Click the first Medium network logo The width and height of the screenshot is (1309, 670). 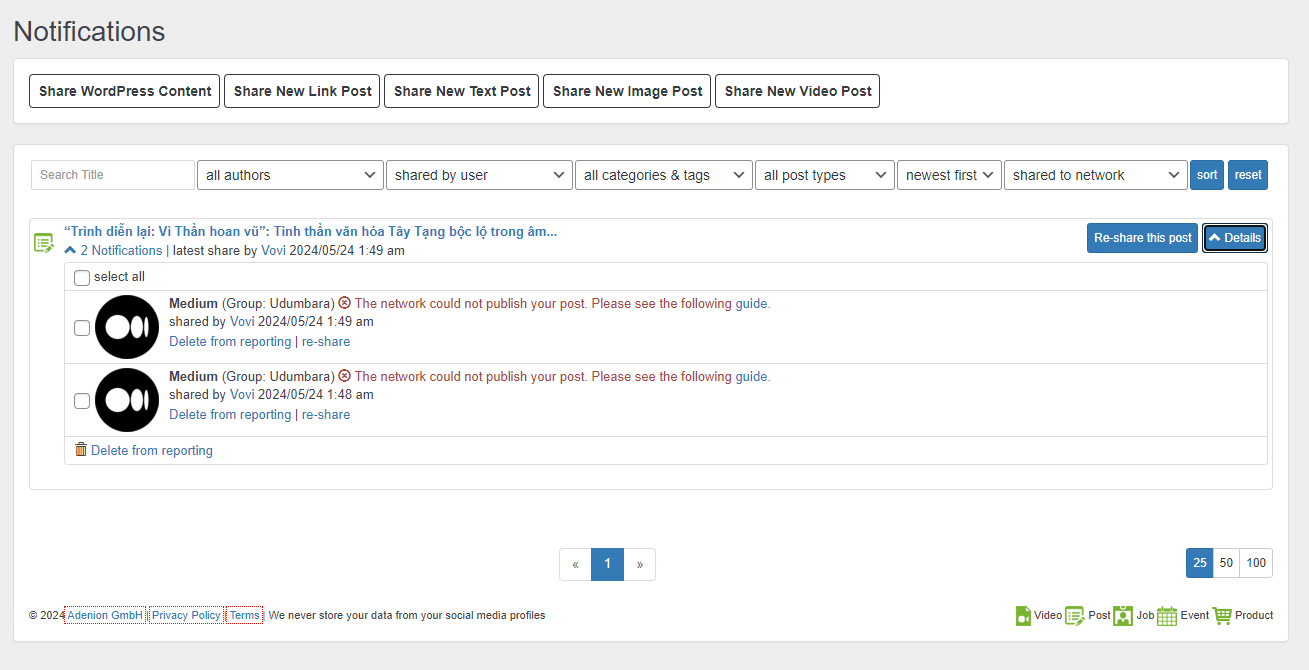[x=127, y=327]
